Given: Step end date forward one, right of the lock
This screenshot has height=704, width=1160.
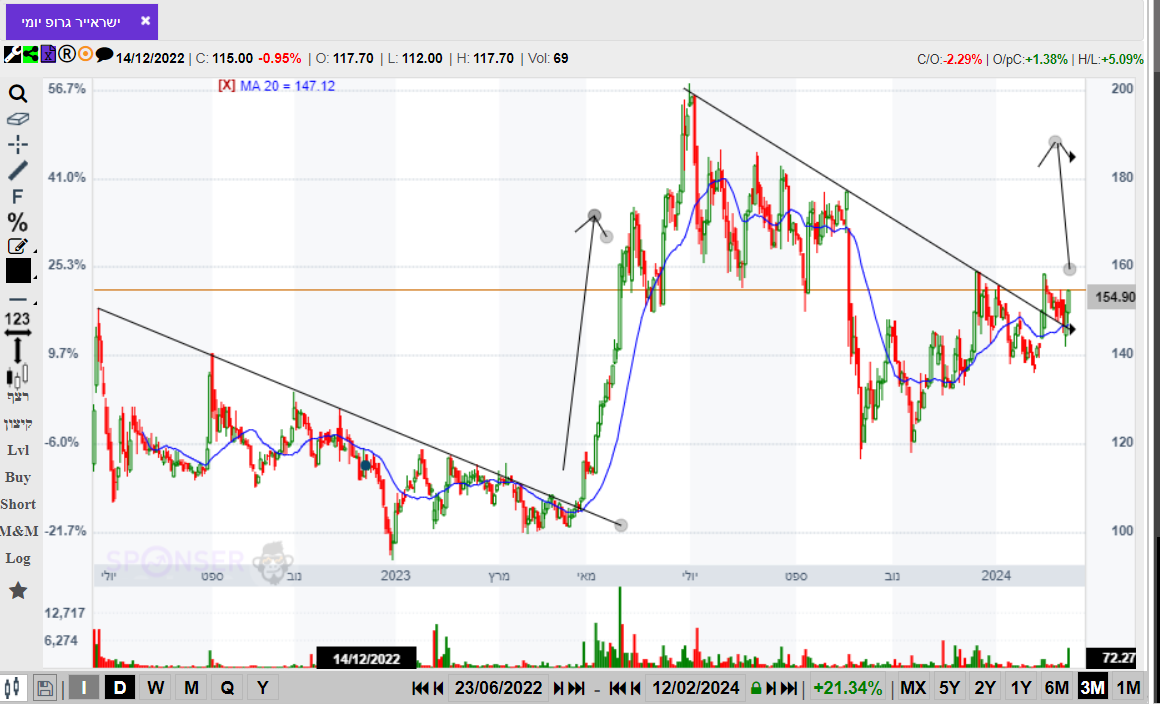Looking at the screenshot, I should pos(771,688).
